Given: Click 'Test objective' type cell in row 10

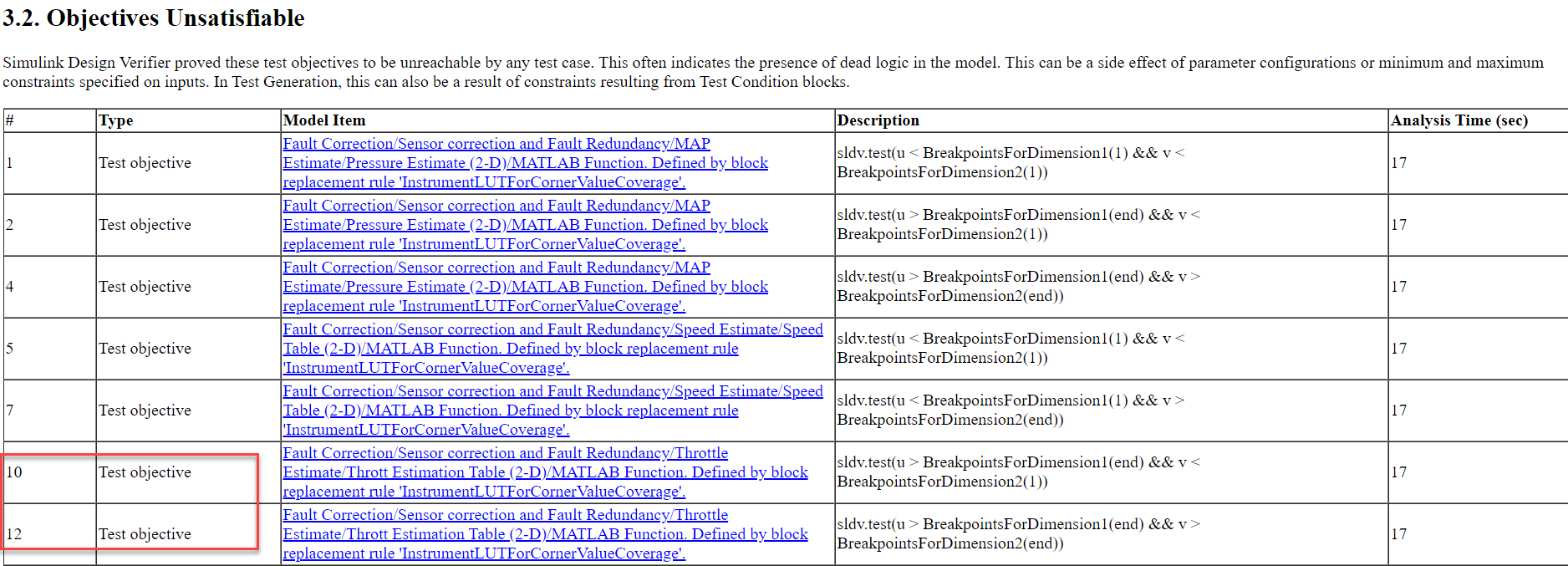Looking at the screenshot, I should coord(145,472).
